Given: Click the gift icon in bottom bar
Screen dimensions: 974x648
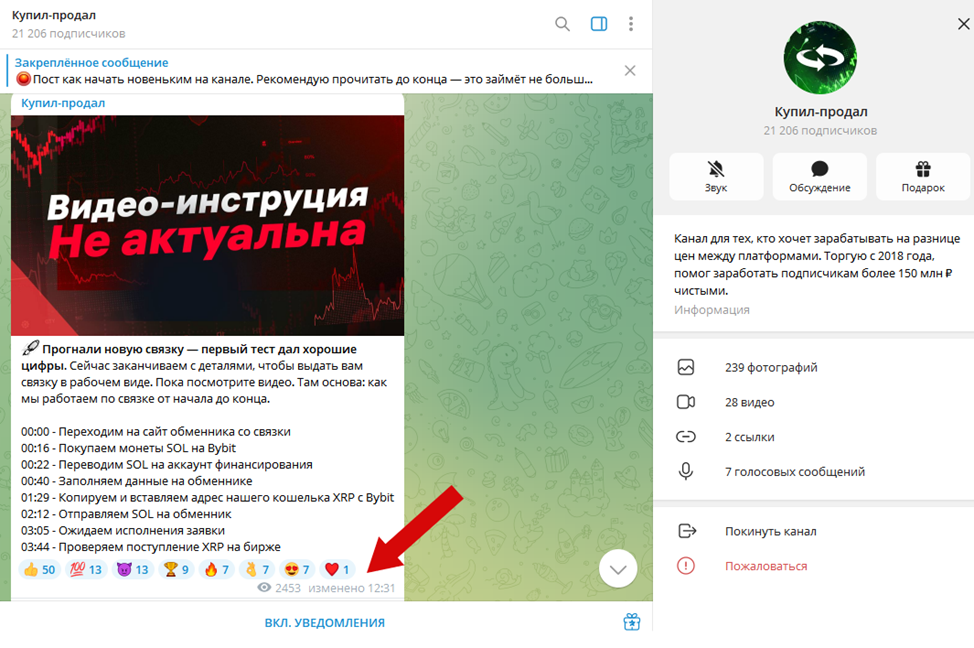Looking at the screenshot, I should [632, 622].
